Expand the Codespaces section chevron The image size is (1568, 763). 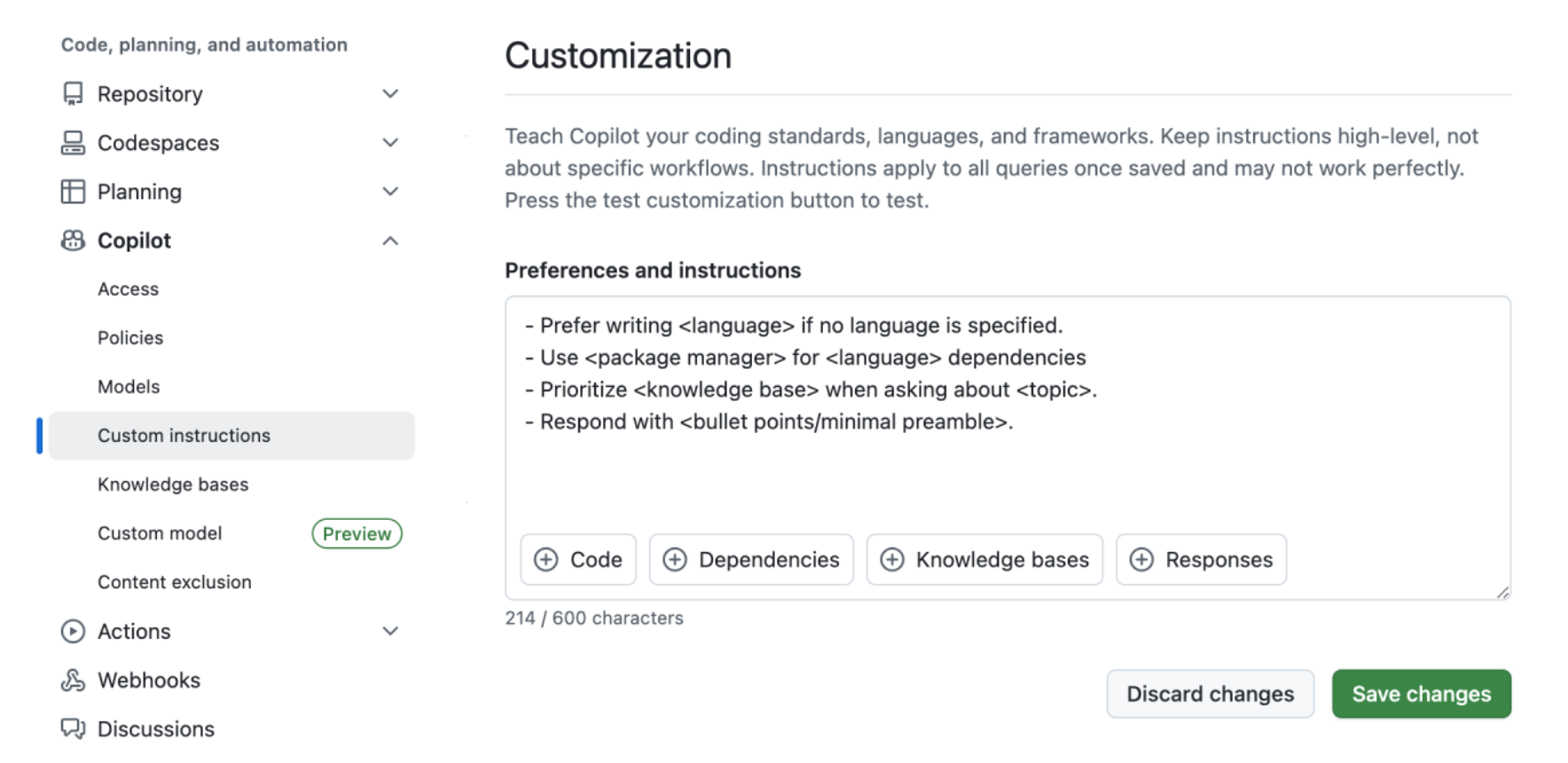pos(390,143)
